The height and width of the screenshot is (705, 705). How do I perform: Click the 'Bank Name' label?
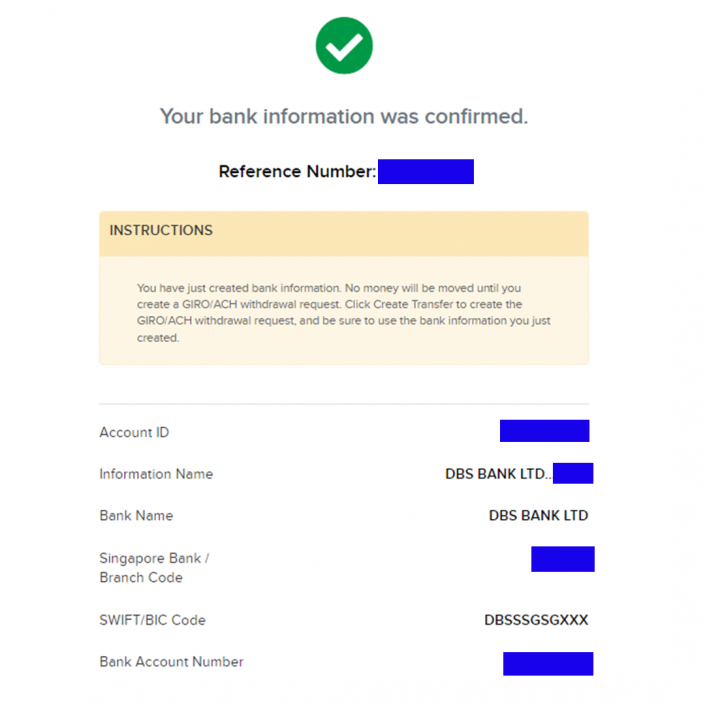pyautogui.click(x=136, y=516)
